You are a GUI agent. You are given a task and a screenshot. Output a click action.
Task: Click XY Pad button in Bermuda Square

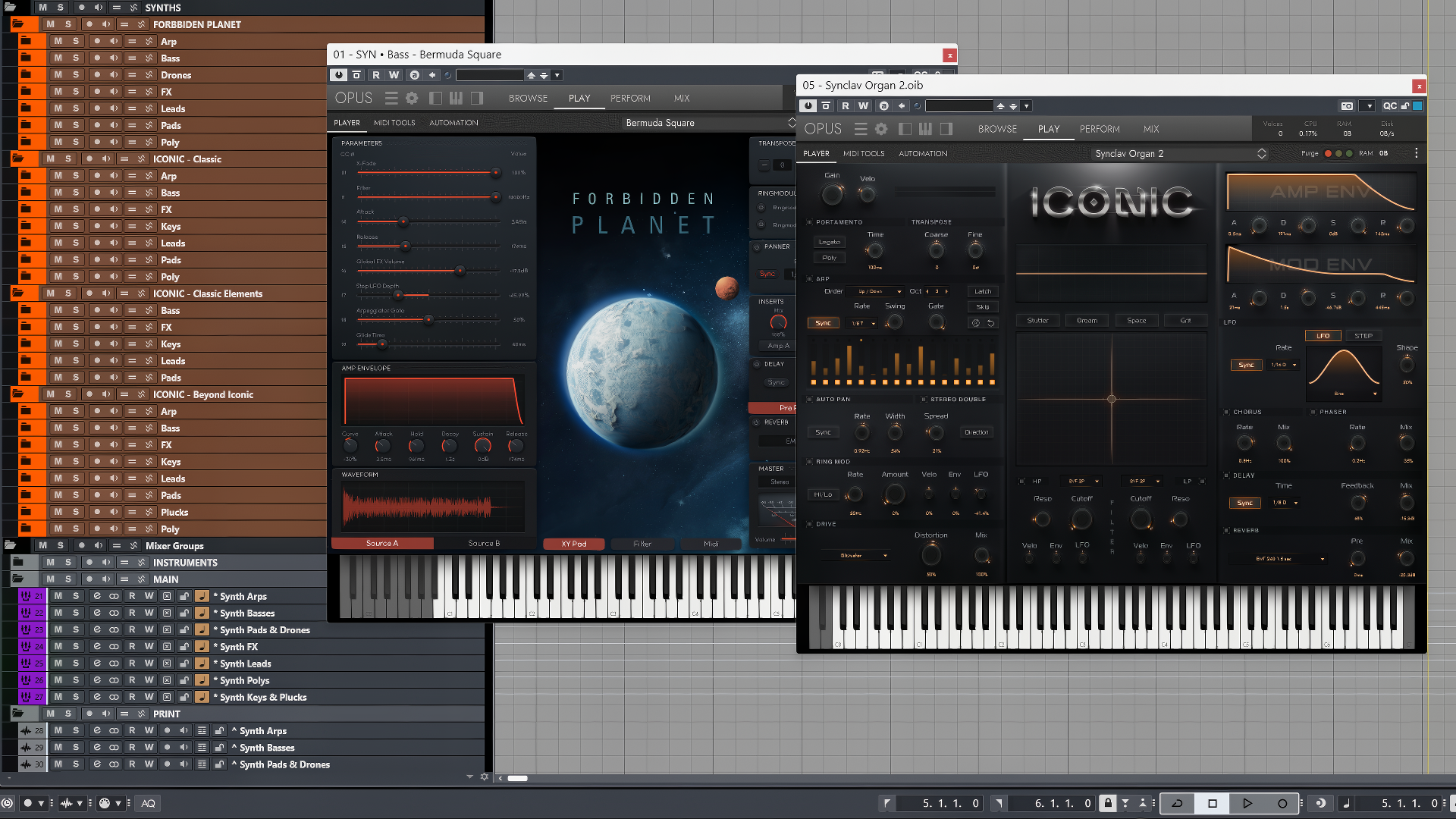(x=574, y=544)
